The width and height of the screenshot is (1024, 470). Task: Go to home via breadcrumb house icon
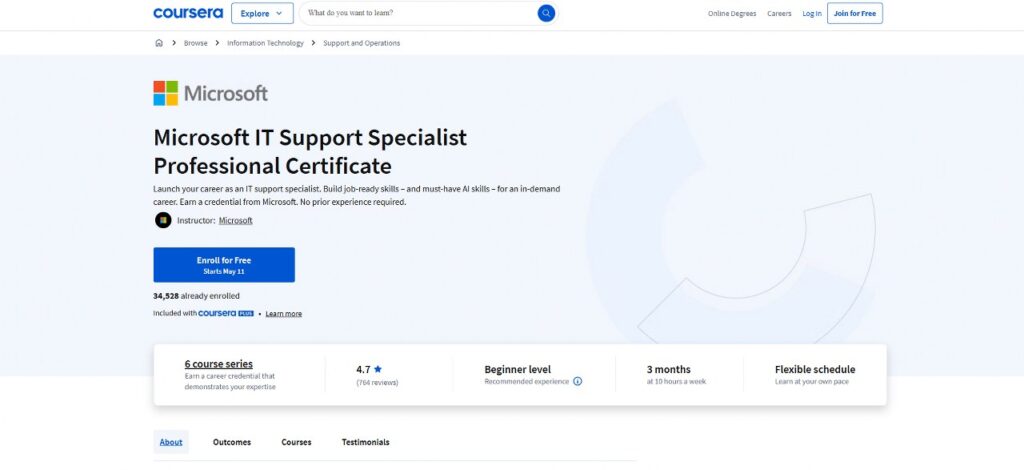159,43
